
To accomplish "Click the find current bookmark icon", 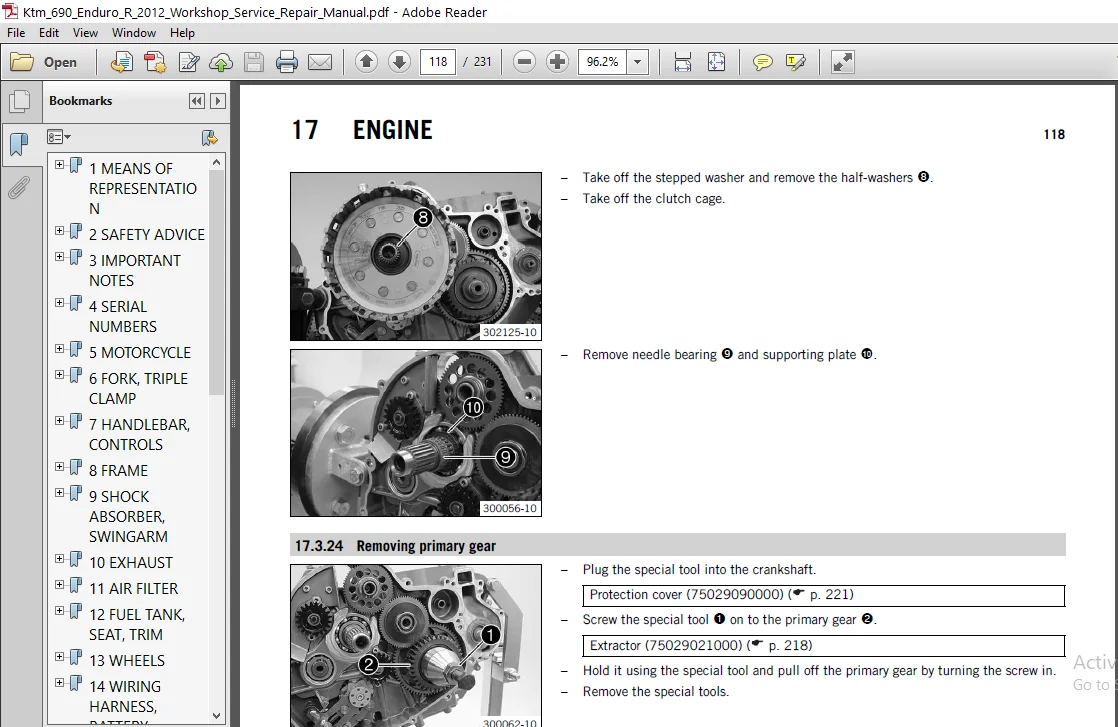I will 210,138.
